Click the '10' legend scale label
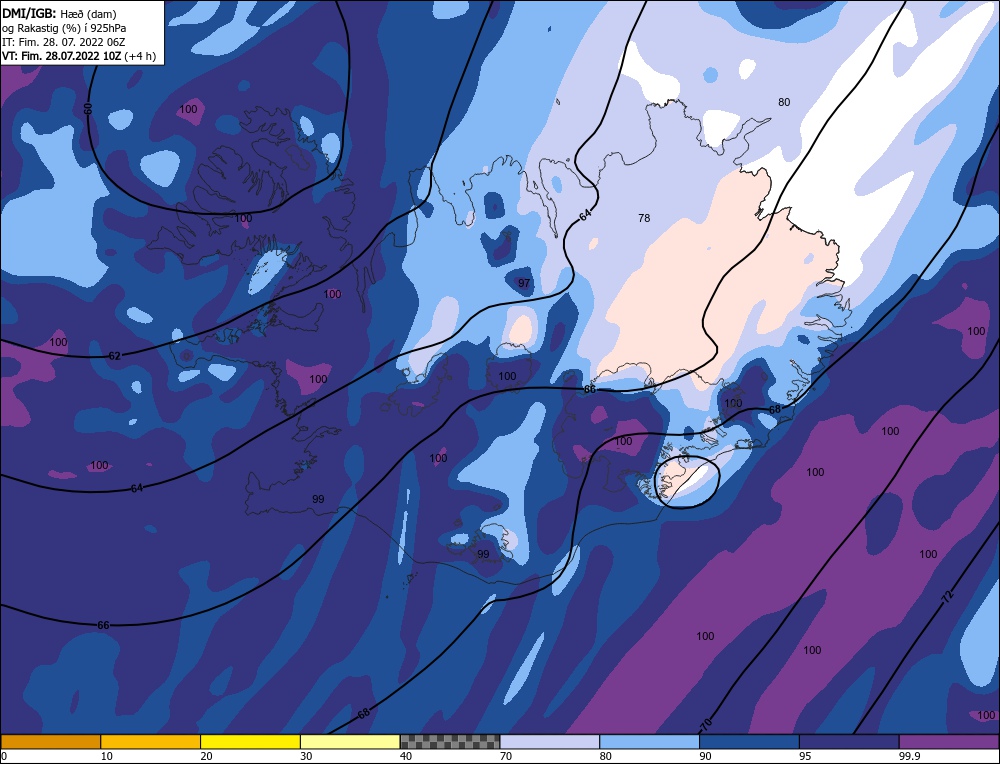Viewport: 1000px width, 764px height. [x=107, y=756]
